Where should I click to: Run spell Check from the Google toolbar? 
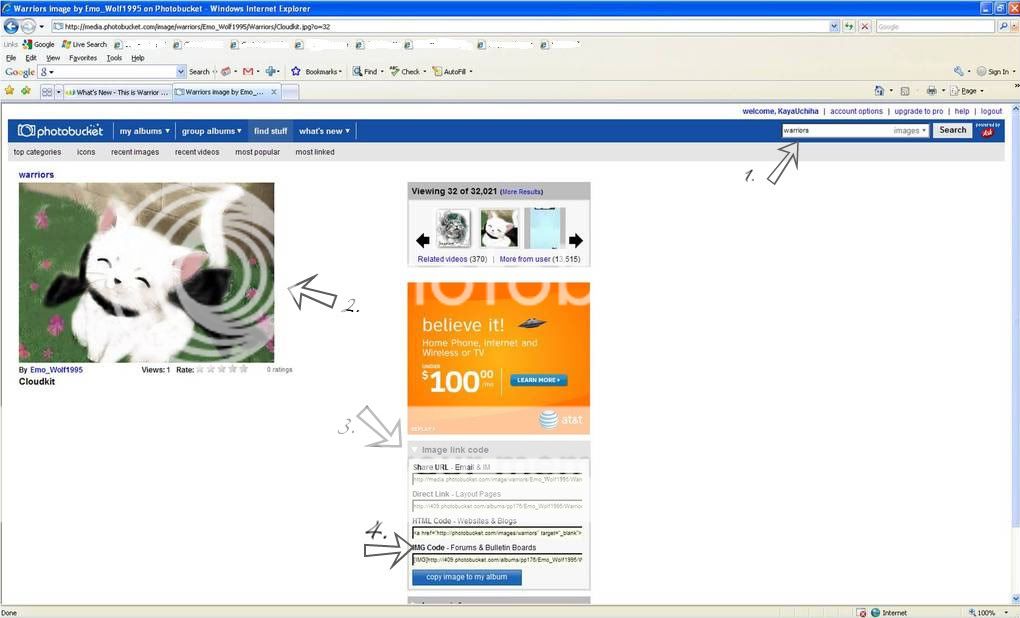(x=410, y=71)
